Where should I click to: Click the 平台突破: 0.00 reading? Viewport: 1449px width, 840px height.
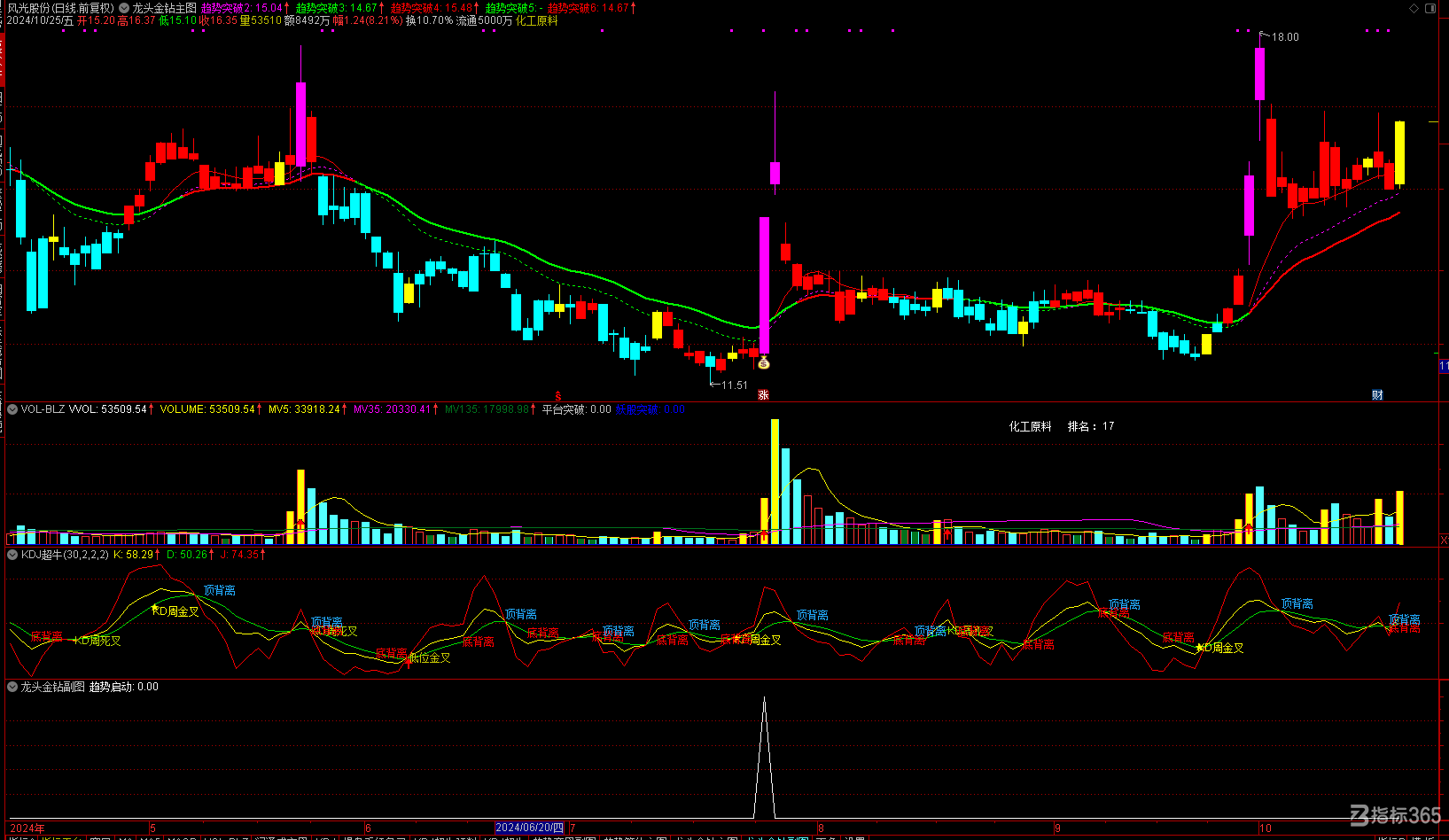click(576, 409)
